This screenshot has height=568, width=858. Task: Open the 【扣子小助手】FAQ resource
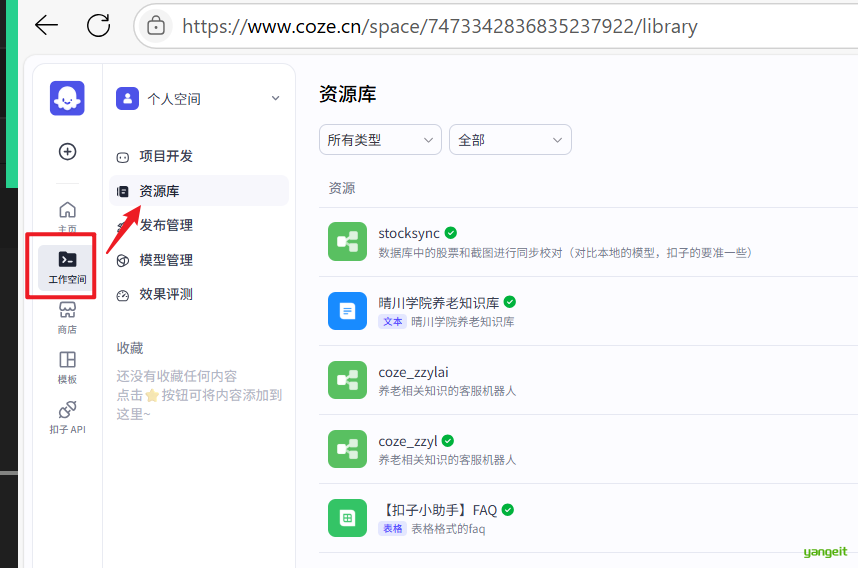coord(438,510)
